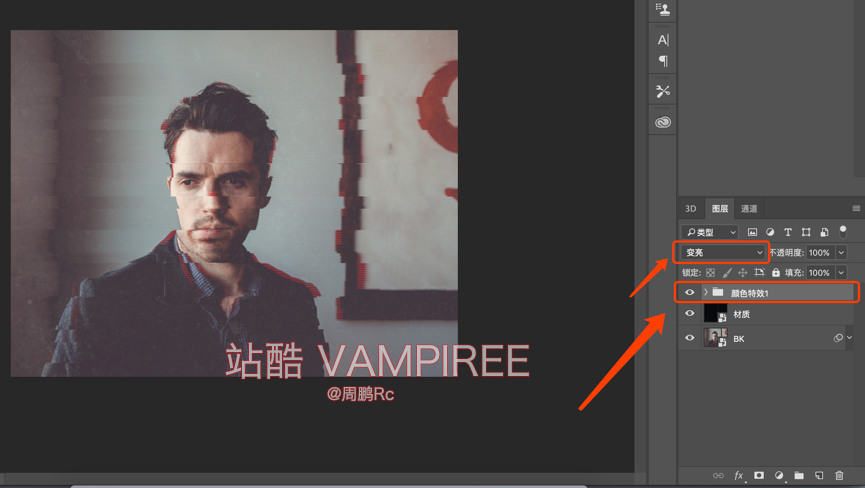Open the Paragraph panel icon

click(663, 61)
